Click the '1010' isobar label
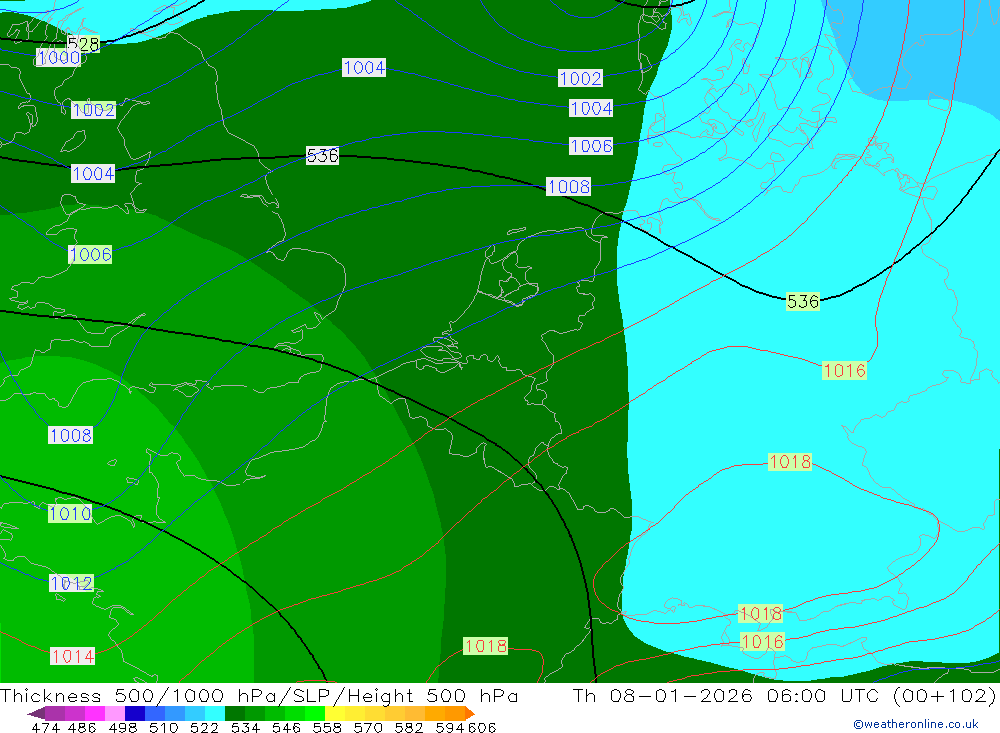The height and width of the screenshot is (733, 1000). point(70,514)
